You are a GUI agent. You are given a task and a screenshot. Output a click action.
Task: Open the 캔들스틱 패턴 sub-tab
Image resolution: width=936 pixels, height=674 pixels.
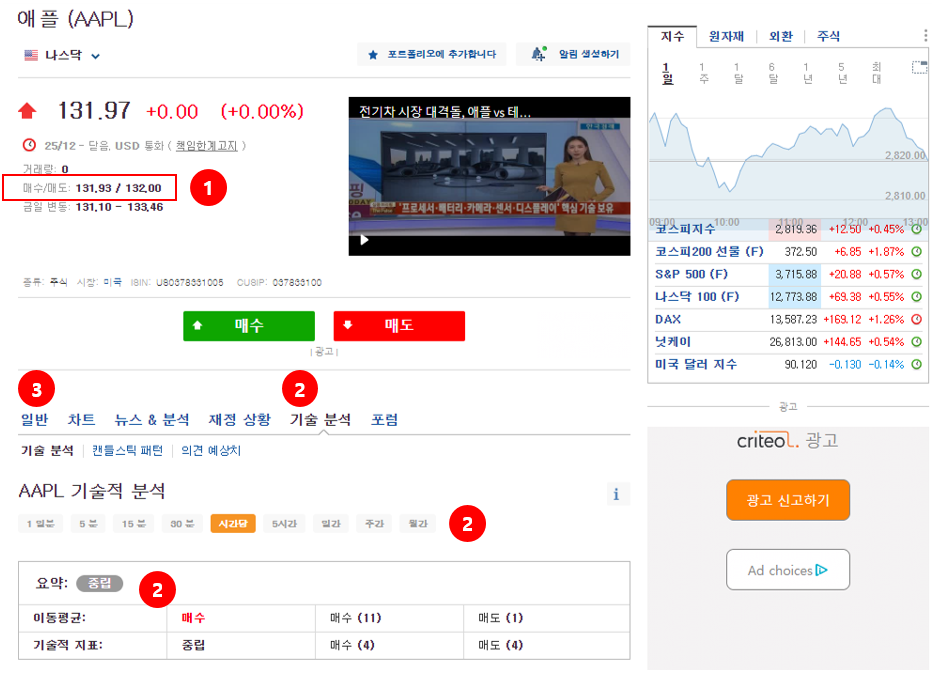point(127,450)
